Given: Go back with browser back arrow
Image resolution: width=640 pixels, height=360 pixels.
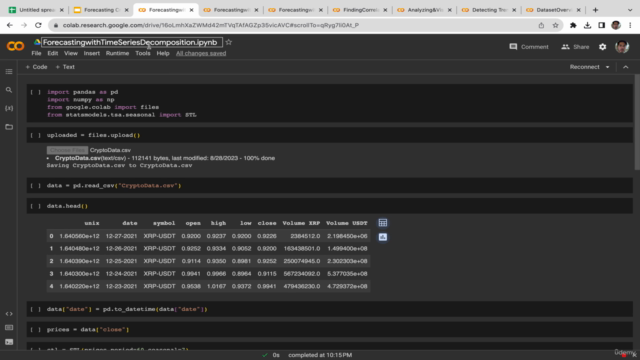Looking at the screenshot, I should click(10, 25).
